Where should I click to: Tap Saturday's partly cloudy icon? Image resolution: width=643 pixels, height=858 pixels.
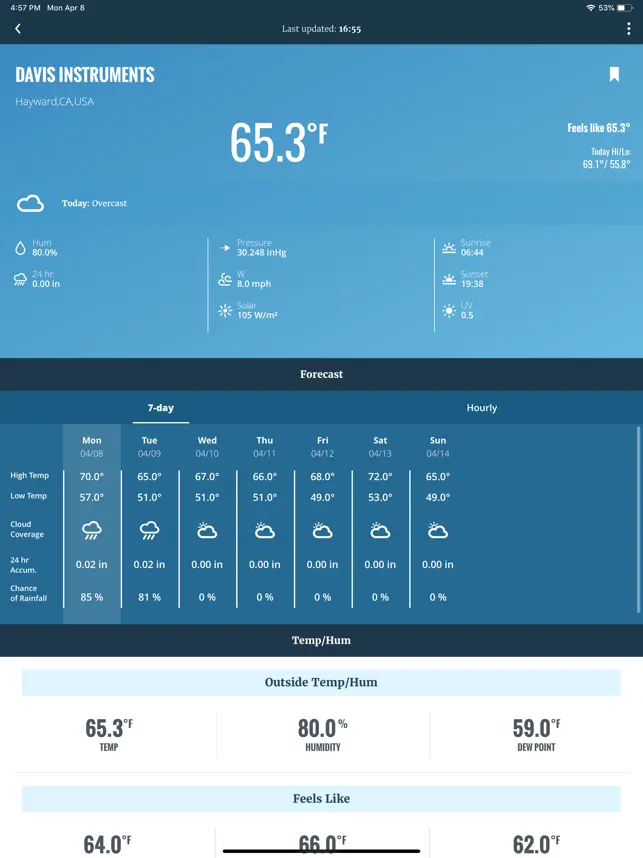[x=380, y=530]
